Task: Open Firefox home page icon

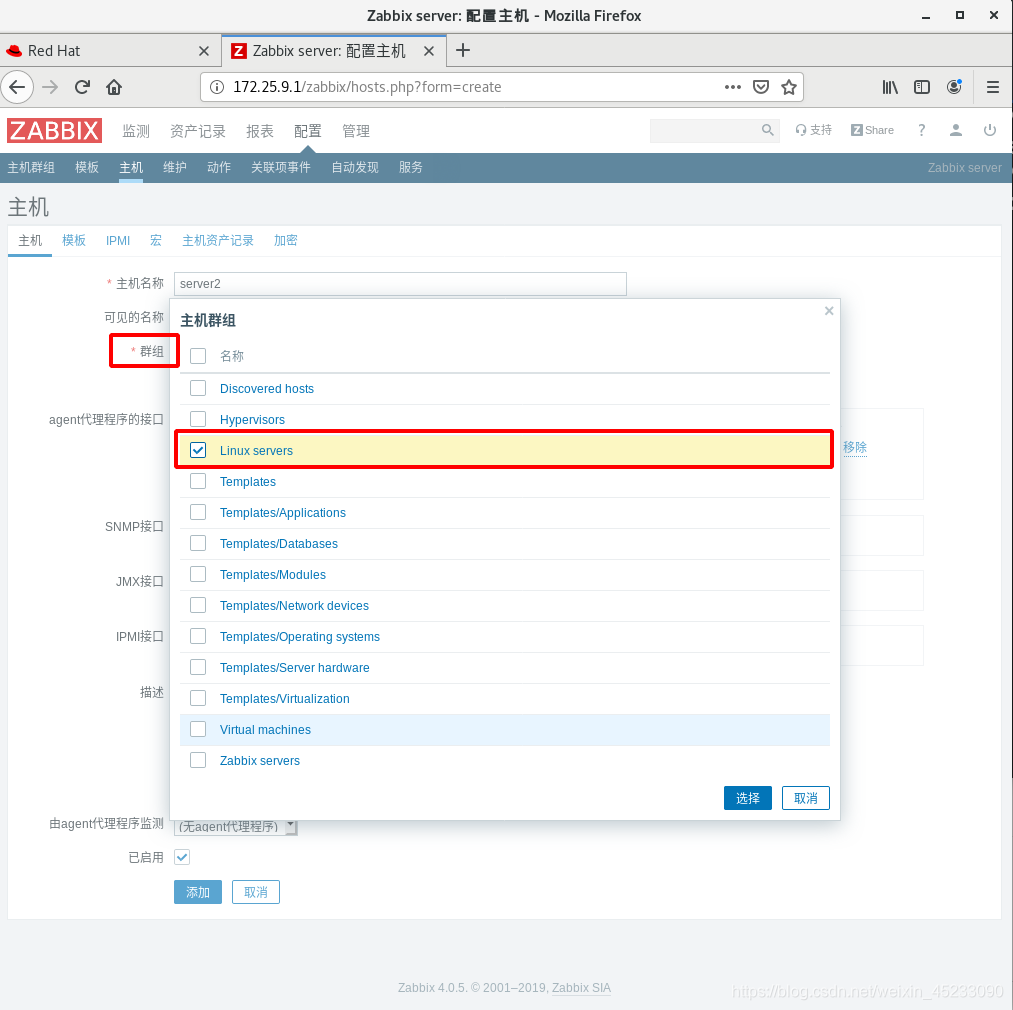Action: [x=114, y=87]
